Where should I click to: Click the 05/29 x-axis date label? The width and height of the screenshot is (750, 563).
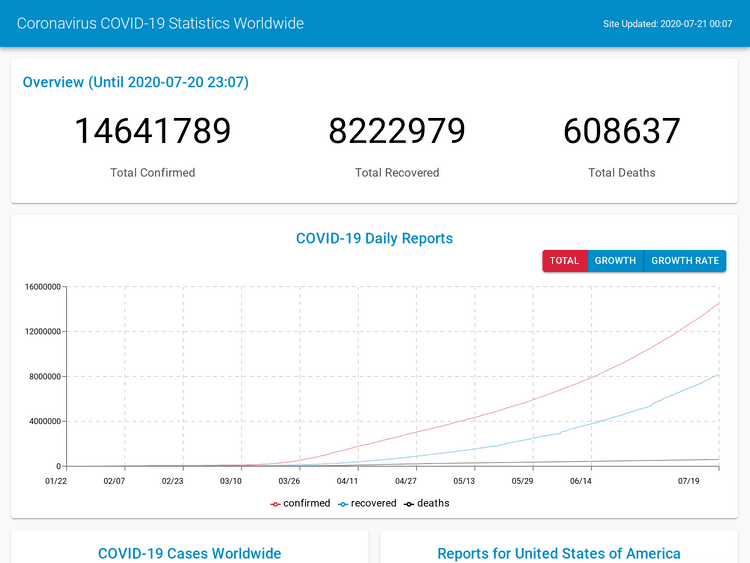[x=522, y=481]
